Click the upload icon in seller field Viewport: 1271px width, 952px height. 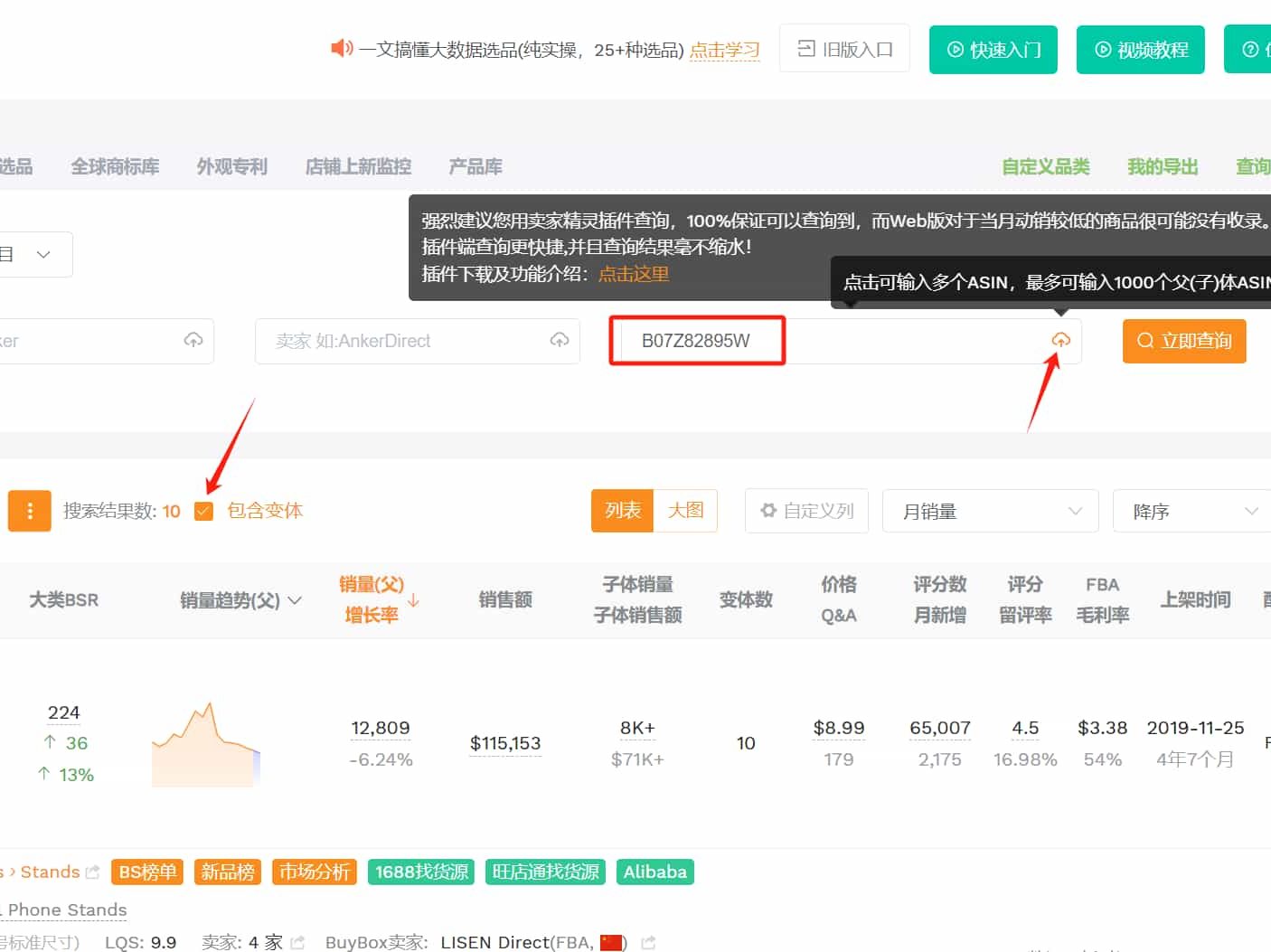(x=560, y=340)
